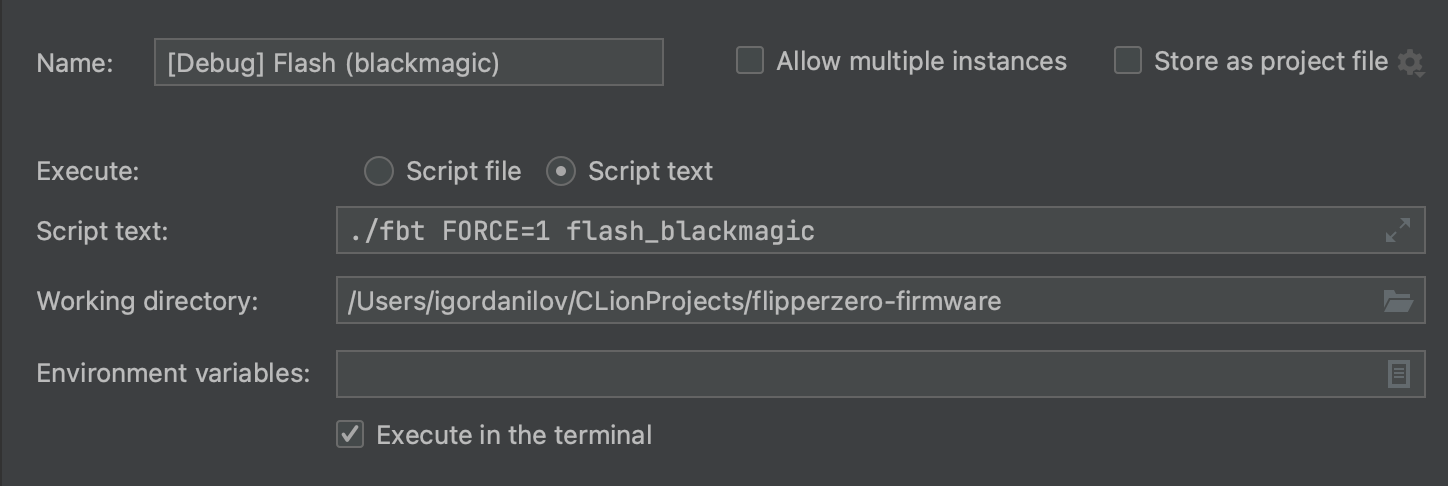Click the empty Environment variables field
Screen dimensions: 1448x486
(850, 374)
